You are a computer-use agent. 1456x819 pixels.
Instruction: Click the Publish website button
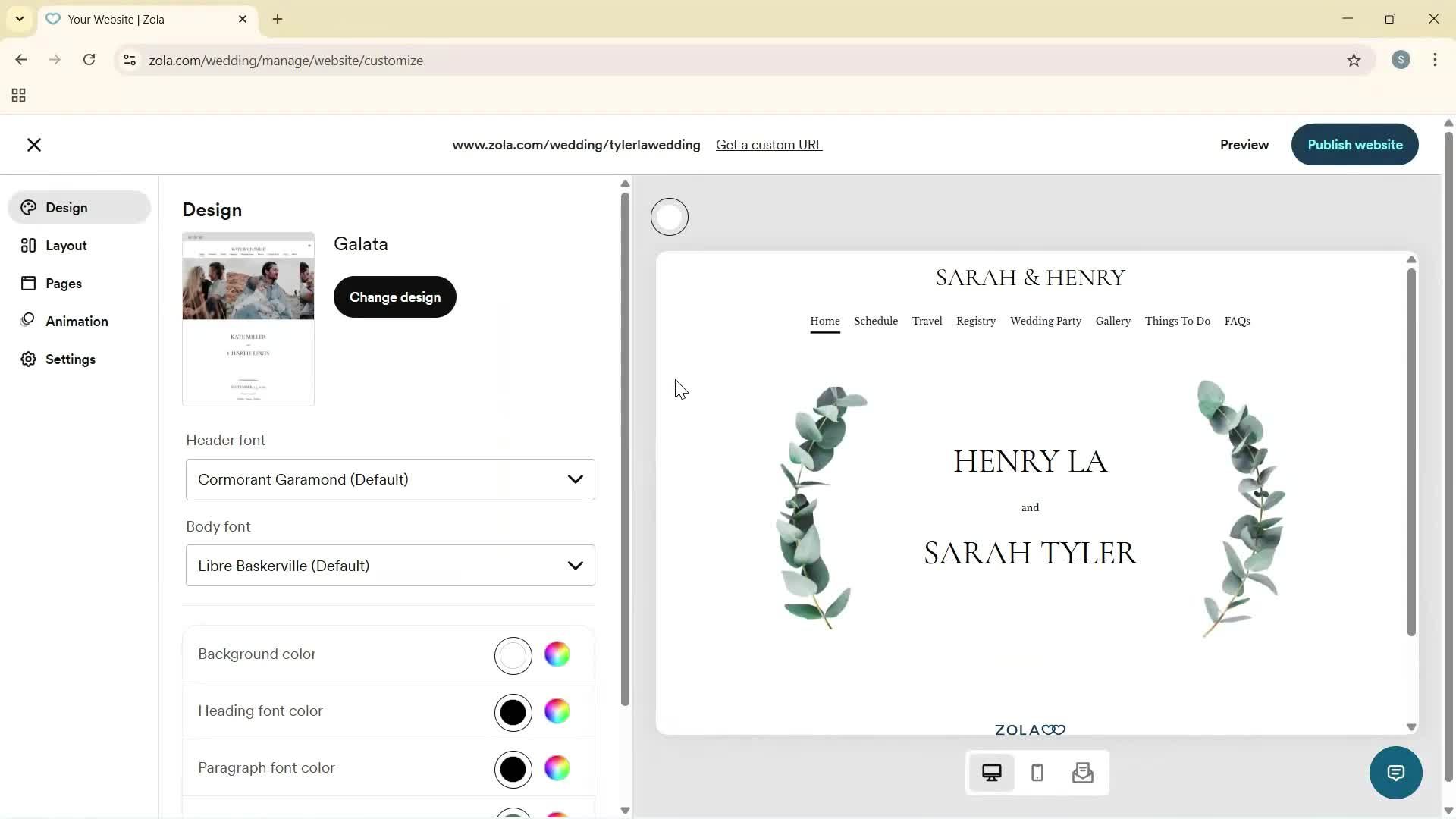[x=1354, y=144]
